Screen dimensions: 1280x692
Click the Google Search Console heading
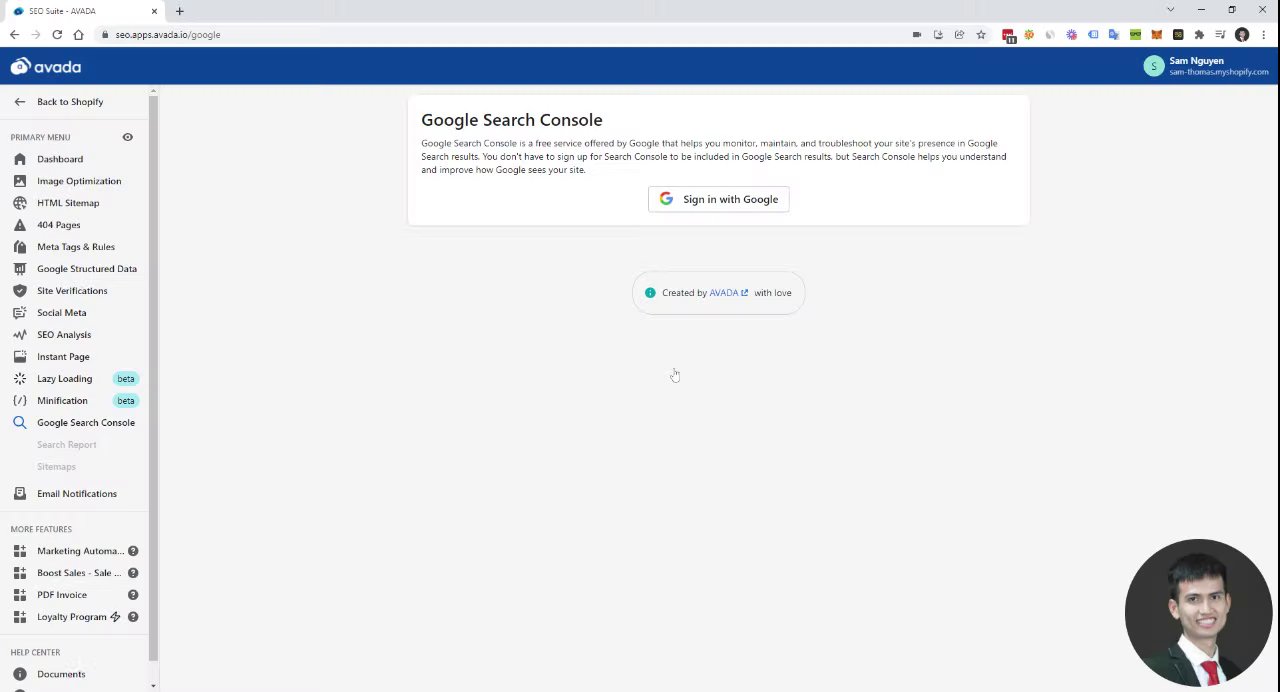[512, 120]
